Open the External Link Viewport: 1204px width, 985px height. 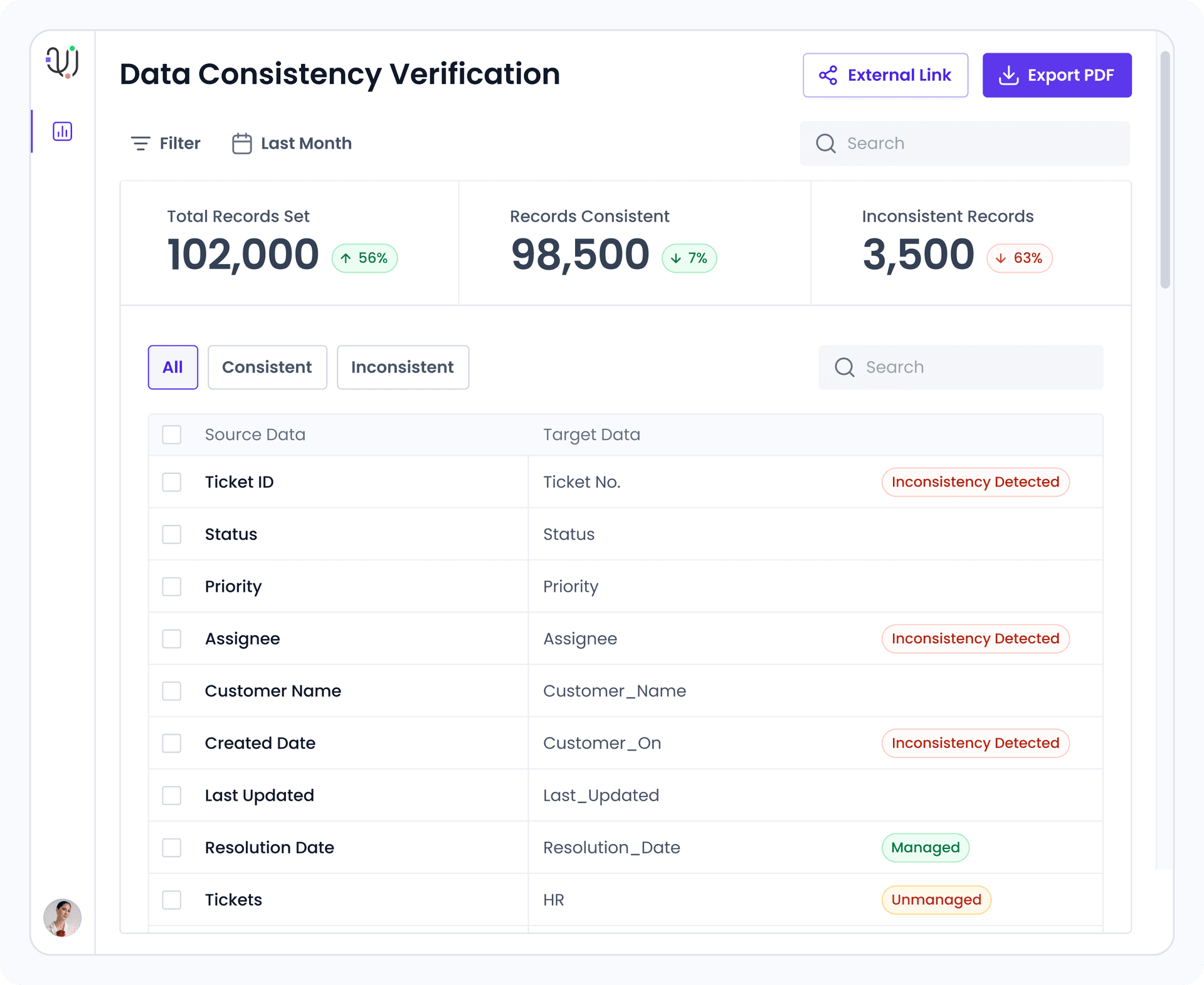pos(885,75)
